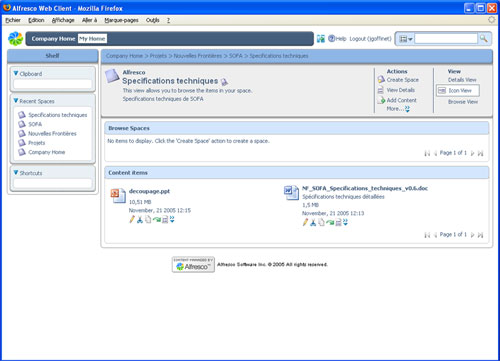Viewport: 500px width, 361px height.
Task: Click the magnifying glass search icon
Action: (484, 39)
